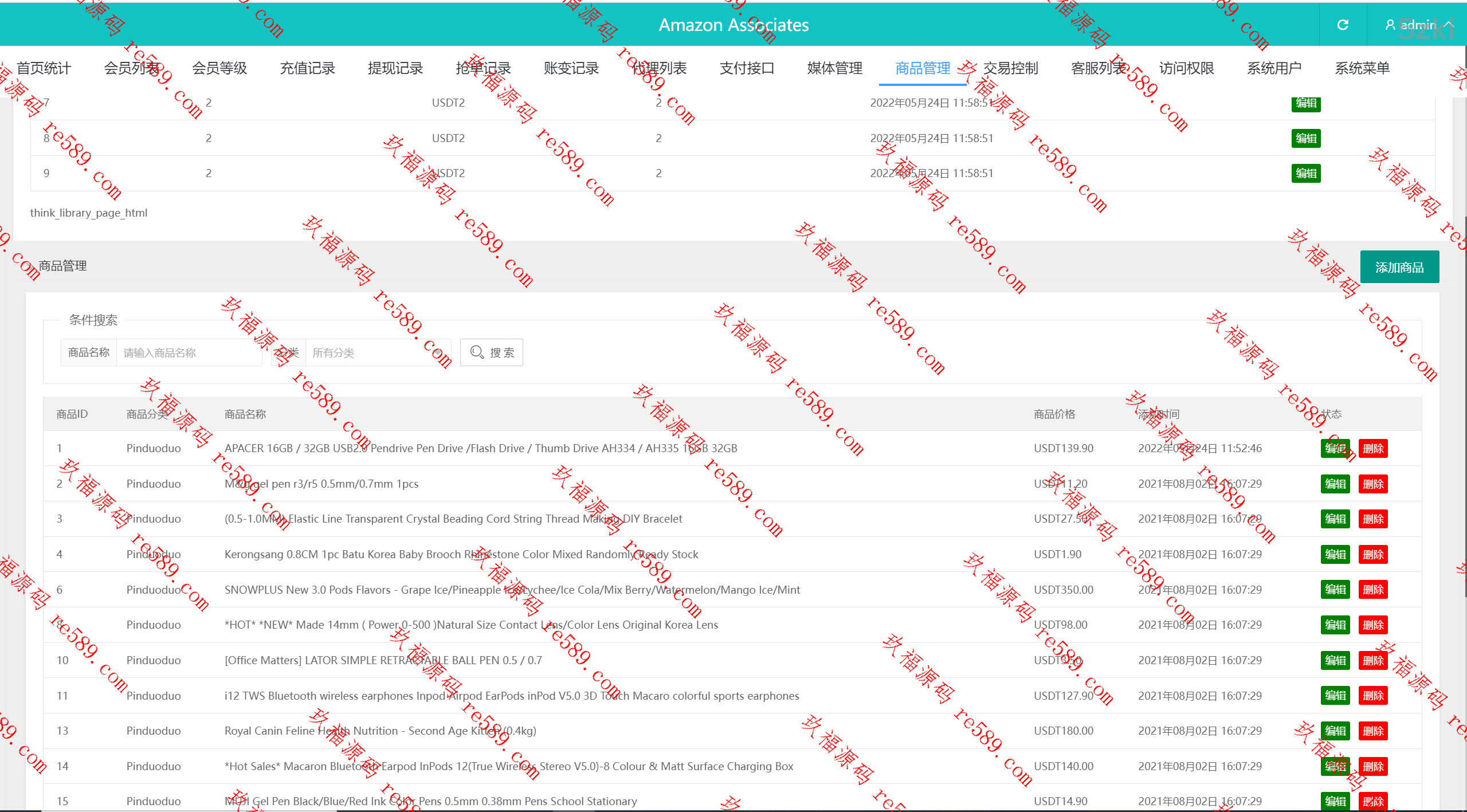Edit row 9 in the USDT2 table

(x=1306, y=173)
